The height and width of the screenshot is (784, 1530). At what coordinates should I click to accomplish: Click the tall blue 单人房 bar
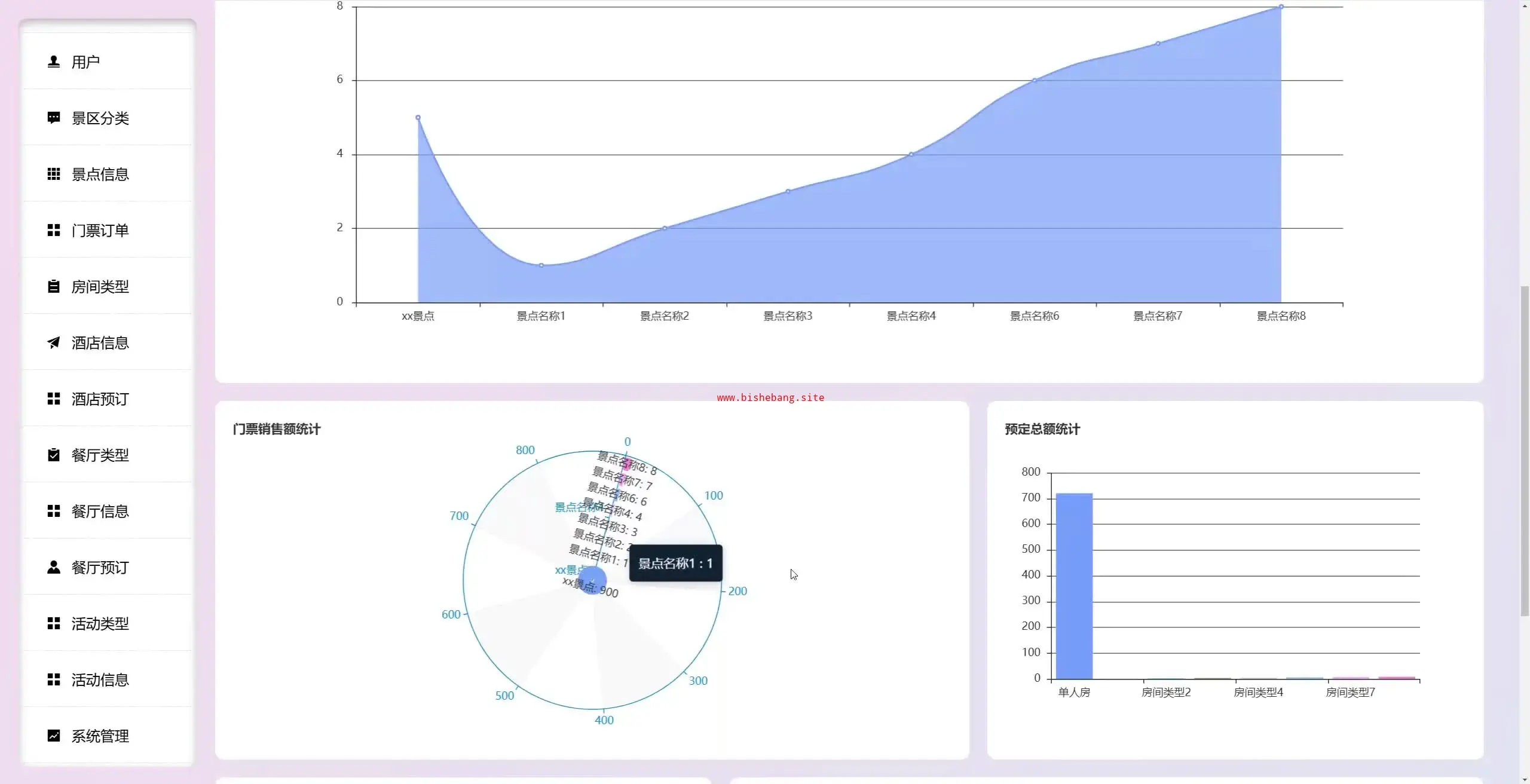pyautogui.click(x=1074, y=586)
